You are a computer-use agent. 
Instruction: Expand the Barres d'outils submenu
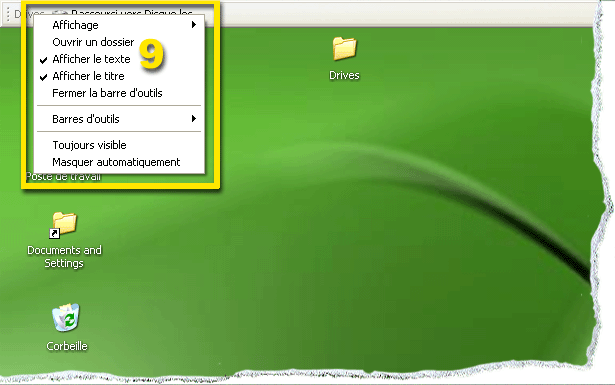pyautogui.click(x=119, y=119)
